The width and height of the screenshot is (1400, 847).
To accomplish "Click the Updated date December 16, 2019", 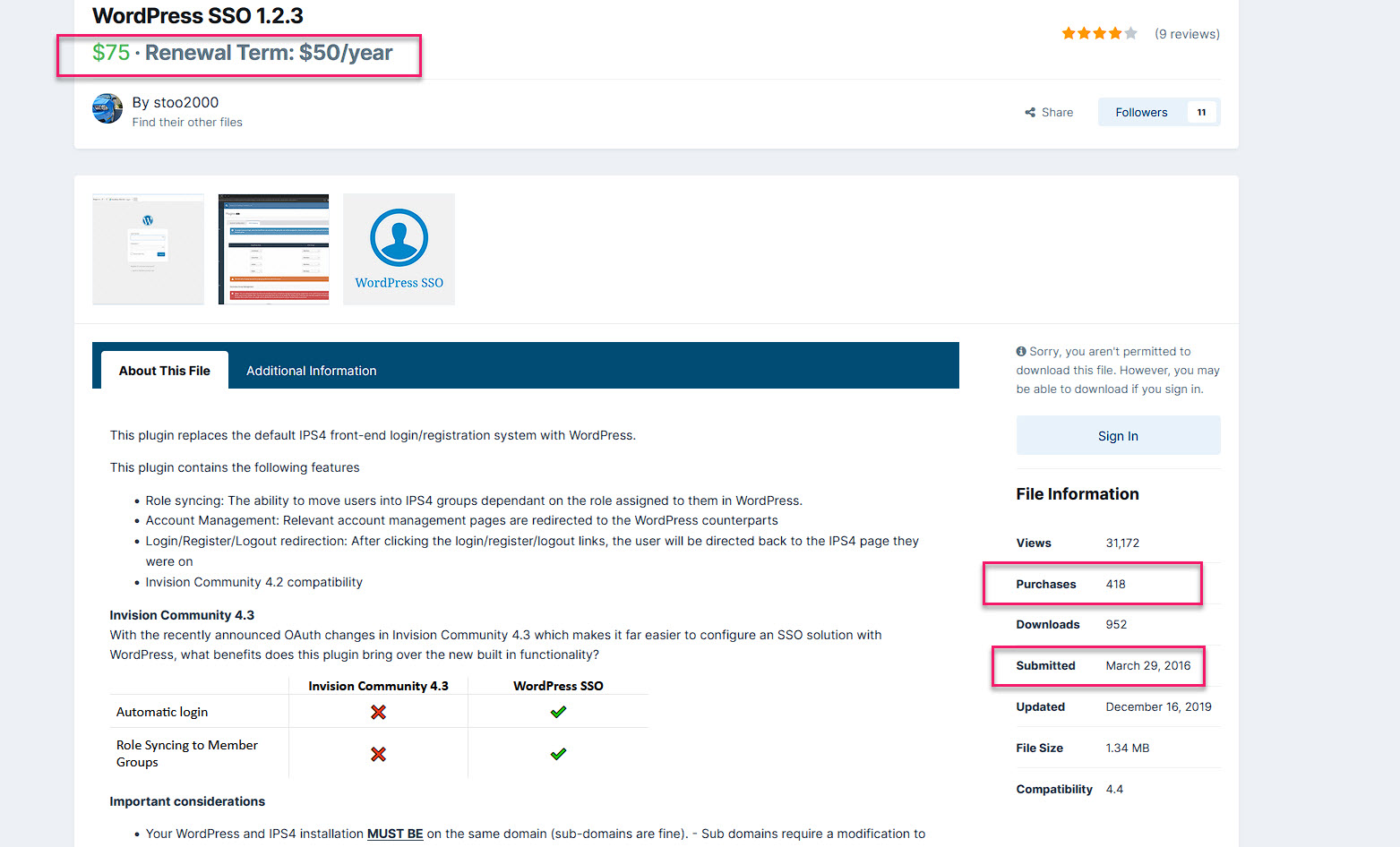I will click(1158, 707).
